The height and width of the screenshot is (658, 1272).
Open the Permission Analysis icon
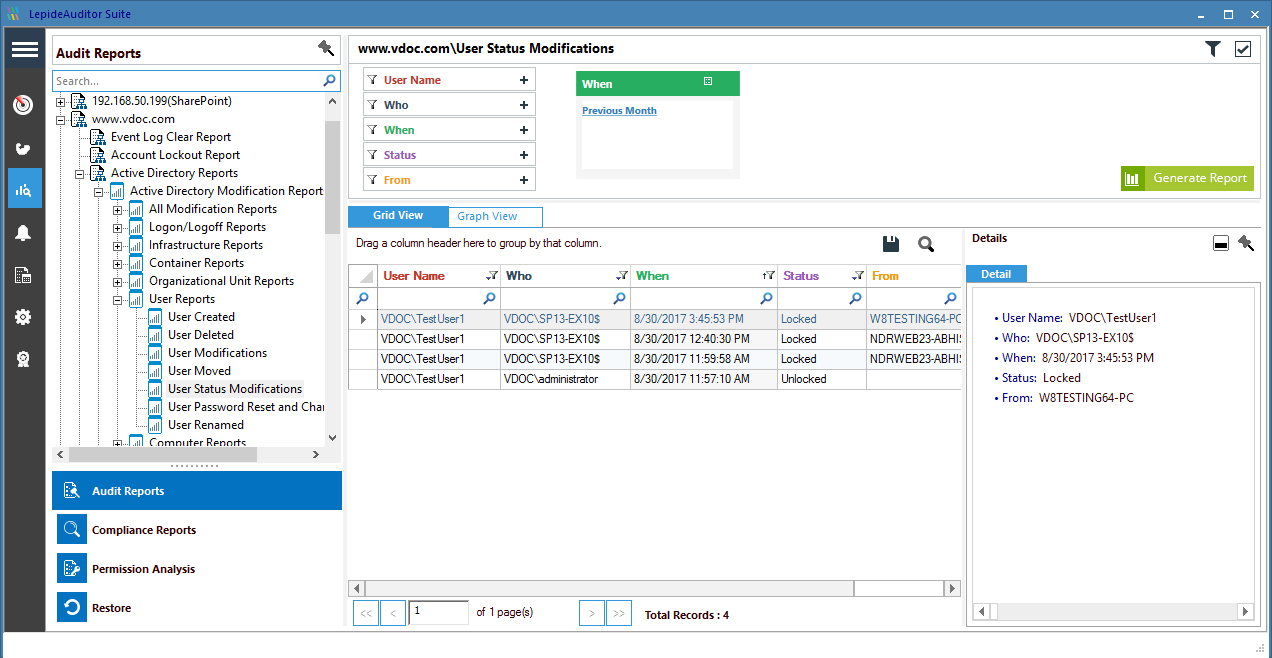pyautogui.click(x=72, y=569)
